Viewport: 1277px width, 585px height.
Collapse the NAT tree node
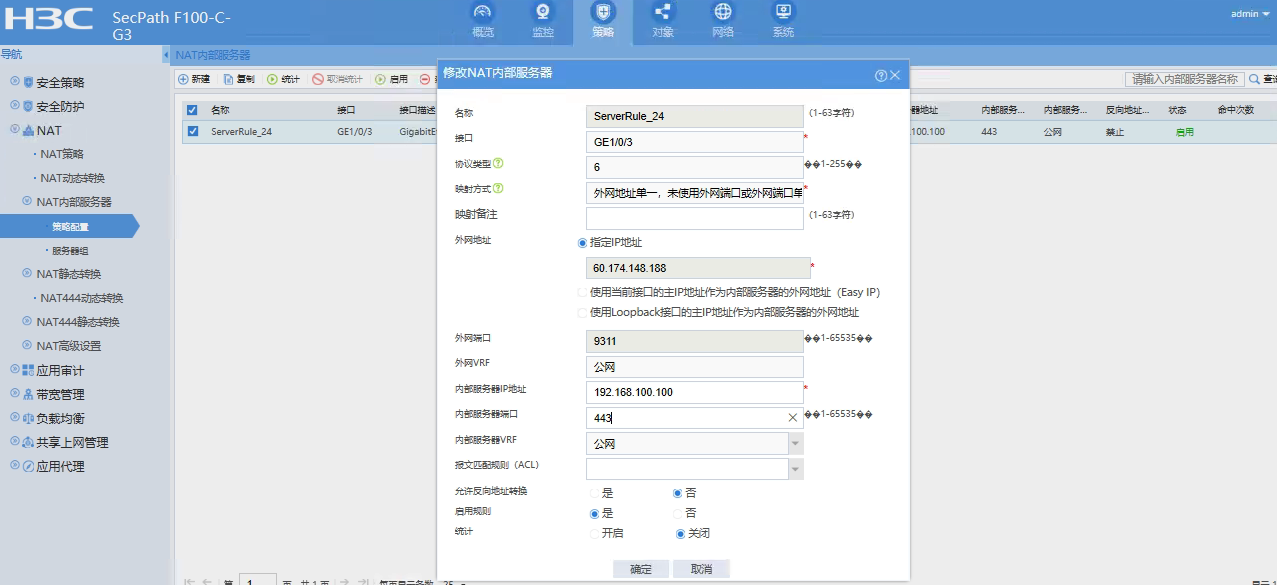[15, 130]
